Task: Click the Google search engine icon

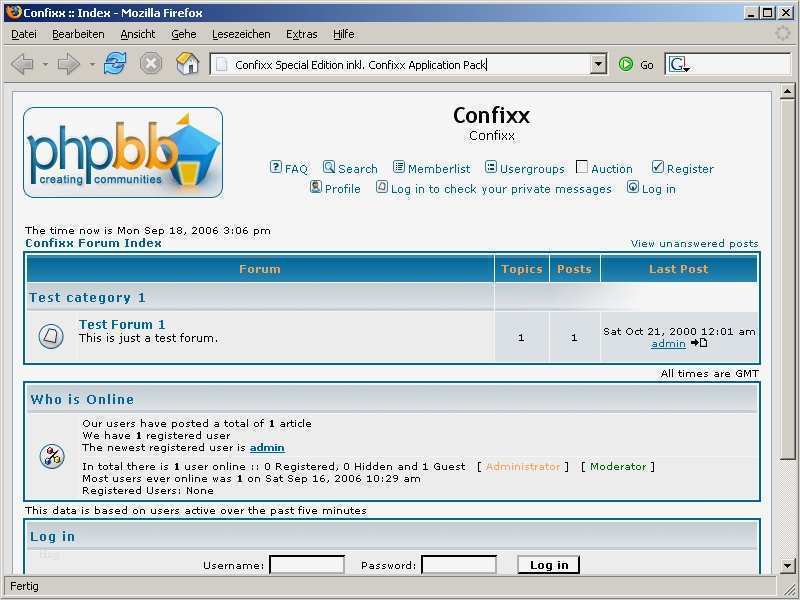Action: [x=679, y=65]
